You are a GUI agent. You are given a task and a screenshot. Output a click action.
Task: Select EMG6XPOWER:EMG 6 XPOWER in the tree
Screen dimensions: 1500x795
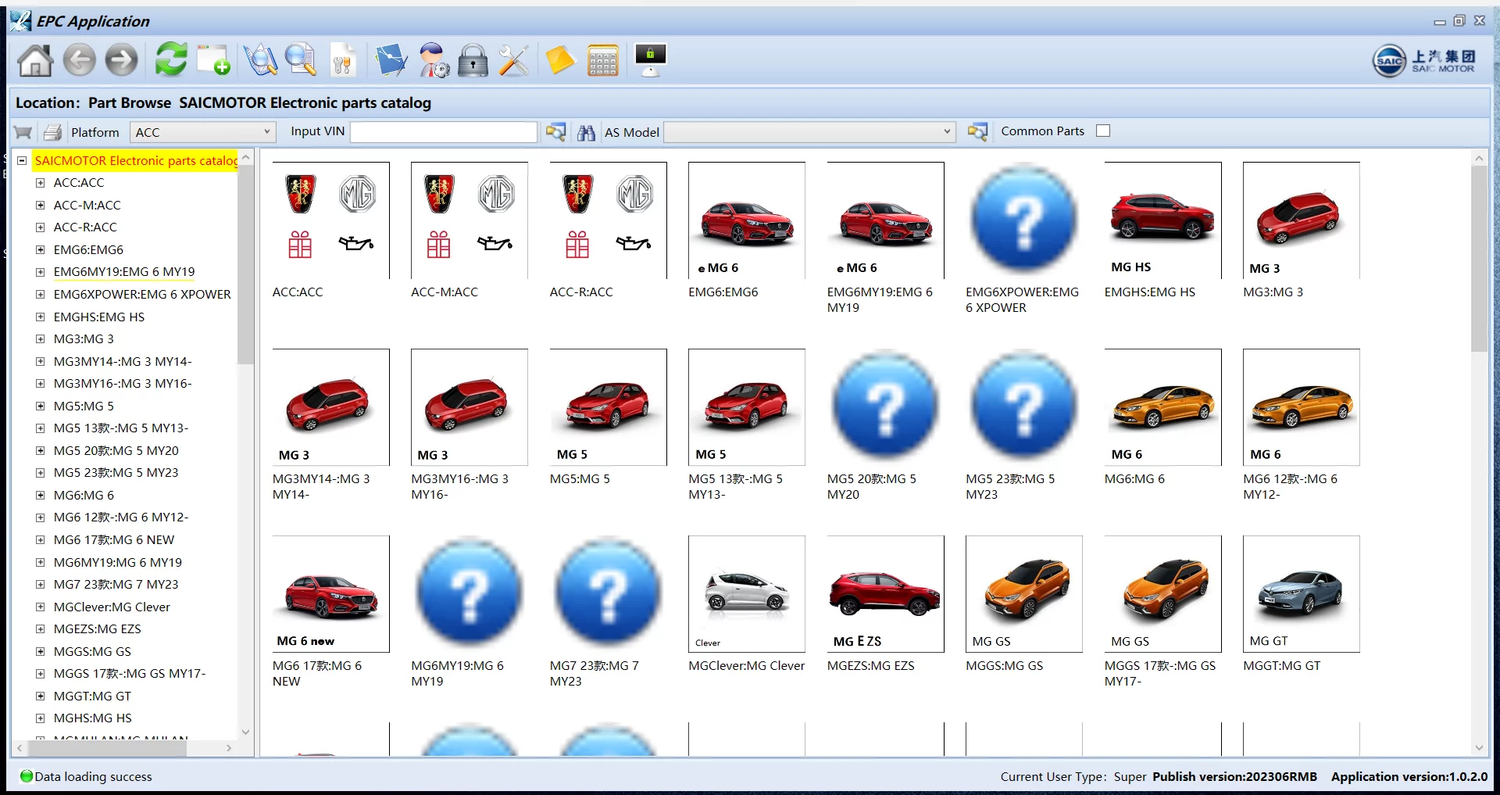(141, 294)
